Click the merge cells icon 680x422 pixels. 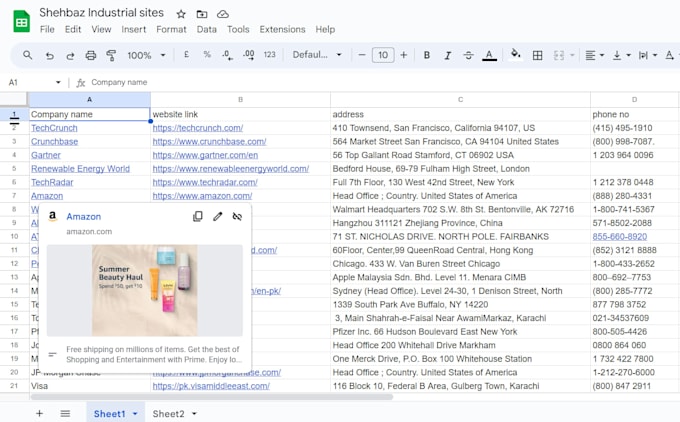[x=559, y=55]
